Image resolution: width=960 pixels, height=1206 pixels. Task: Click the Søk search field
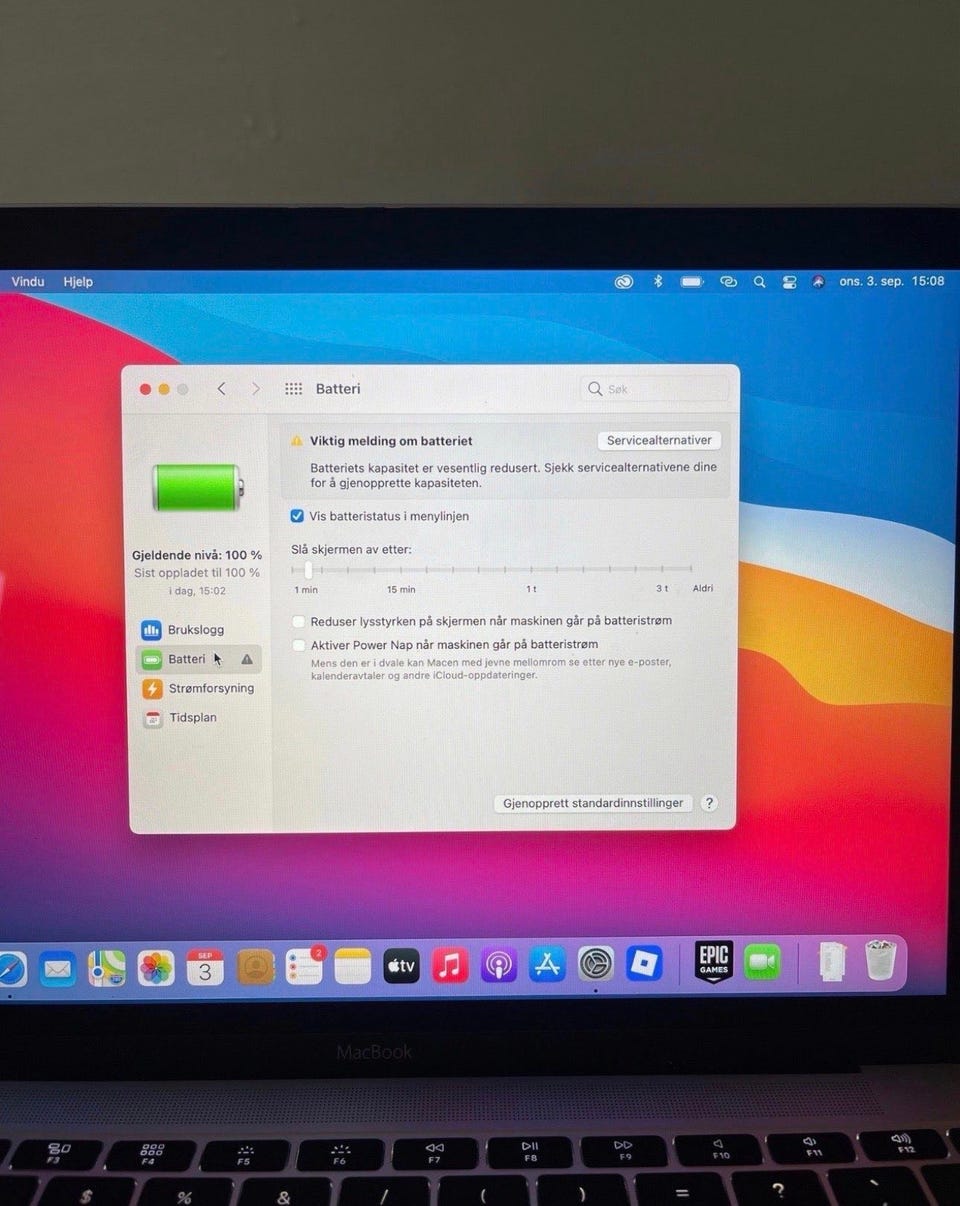pos(655,389)
